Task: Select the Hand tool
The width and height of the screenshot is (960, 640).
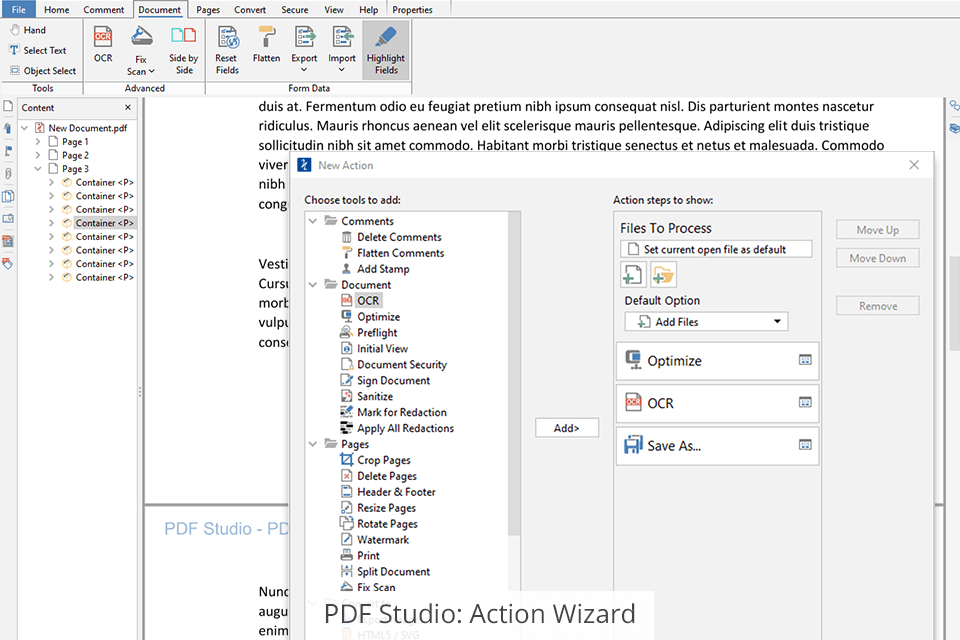Action: (x=28, y=30)
